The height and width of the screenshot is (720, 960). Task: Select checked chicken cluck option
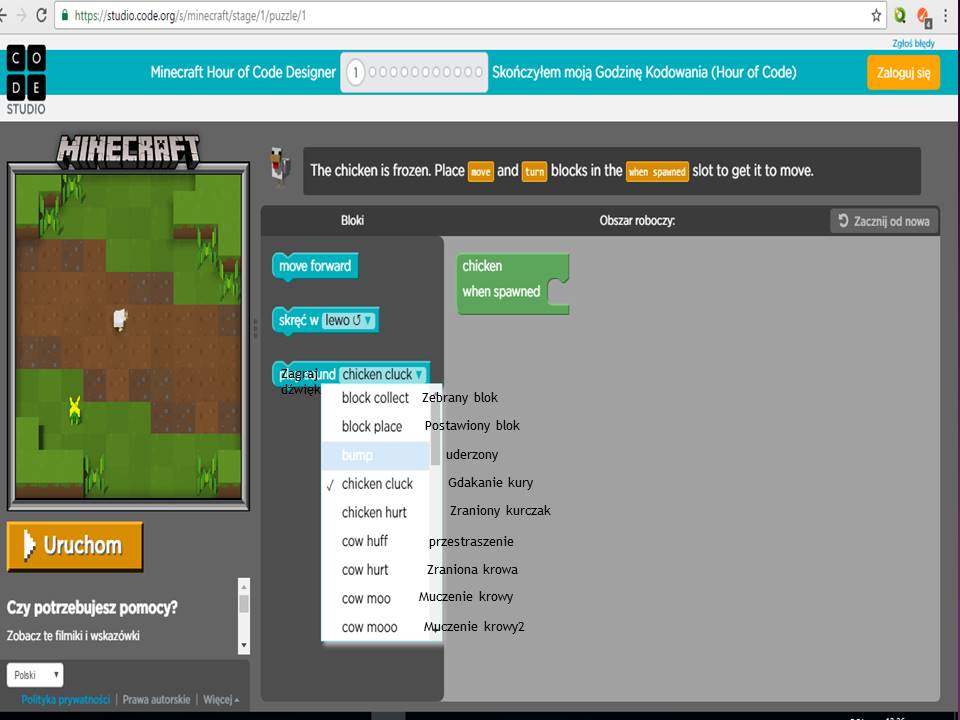377,484
